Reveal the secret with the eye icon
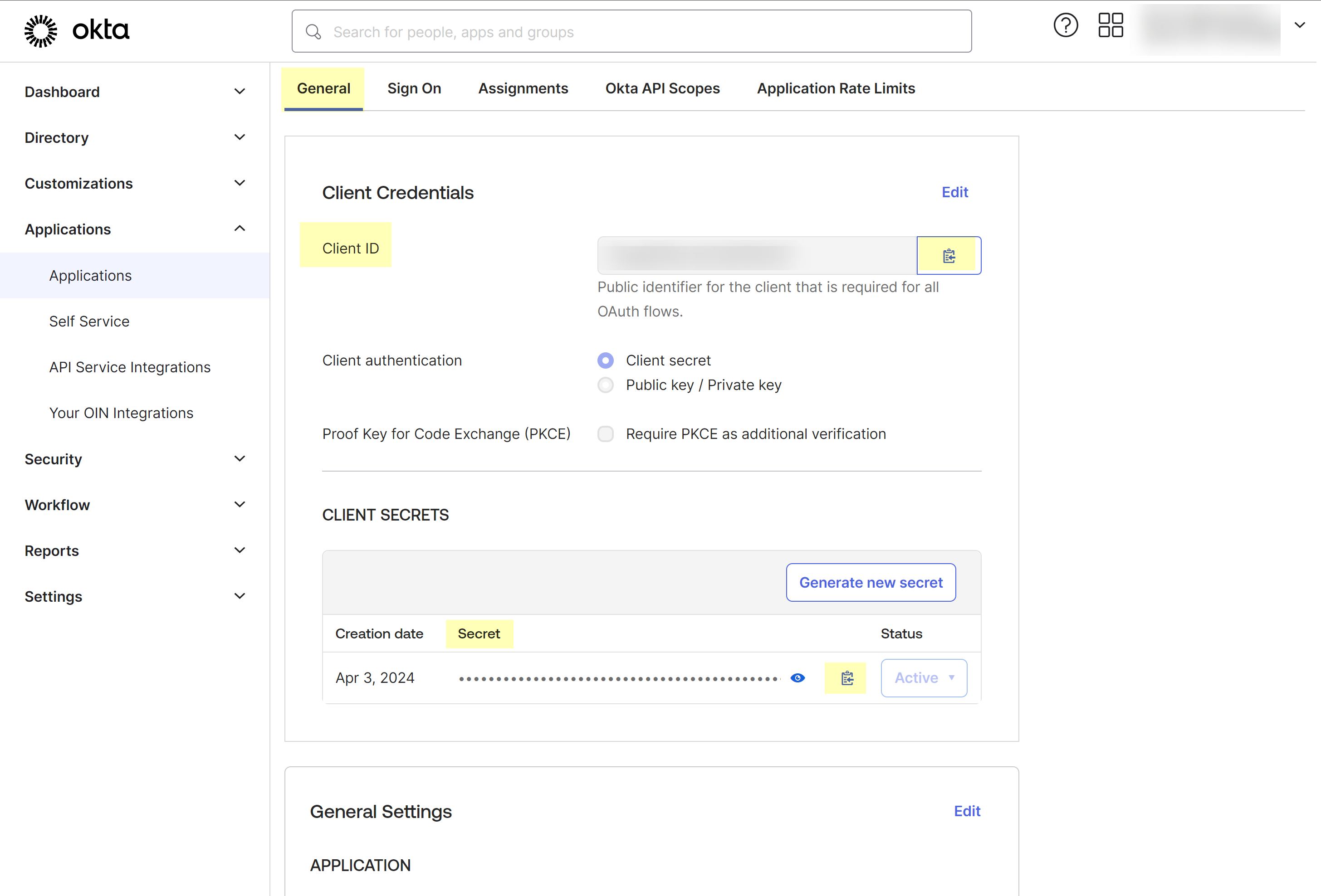Viewport: 1321px width, 896px height. click(x=797, y=678)
